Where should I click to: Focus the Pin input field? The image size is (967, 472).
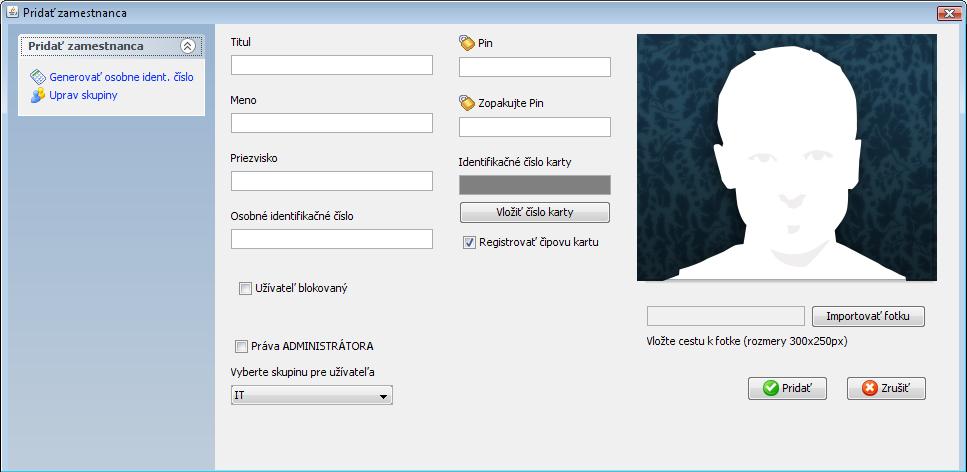pos(535,67)
